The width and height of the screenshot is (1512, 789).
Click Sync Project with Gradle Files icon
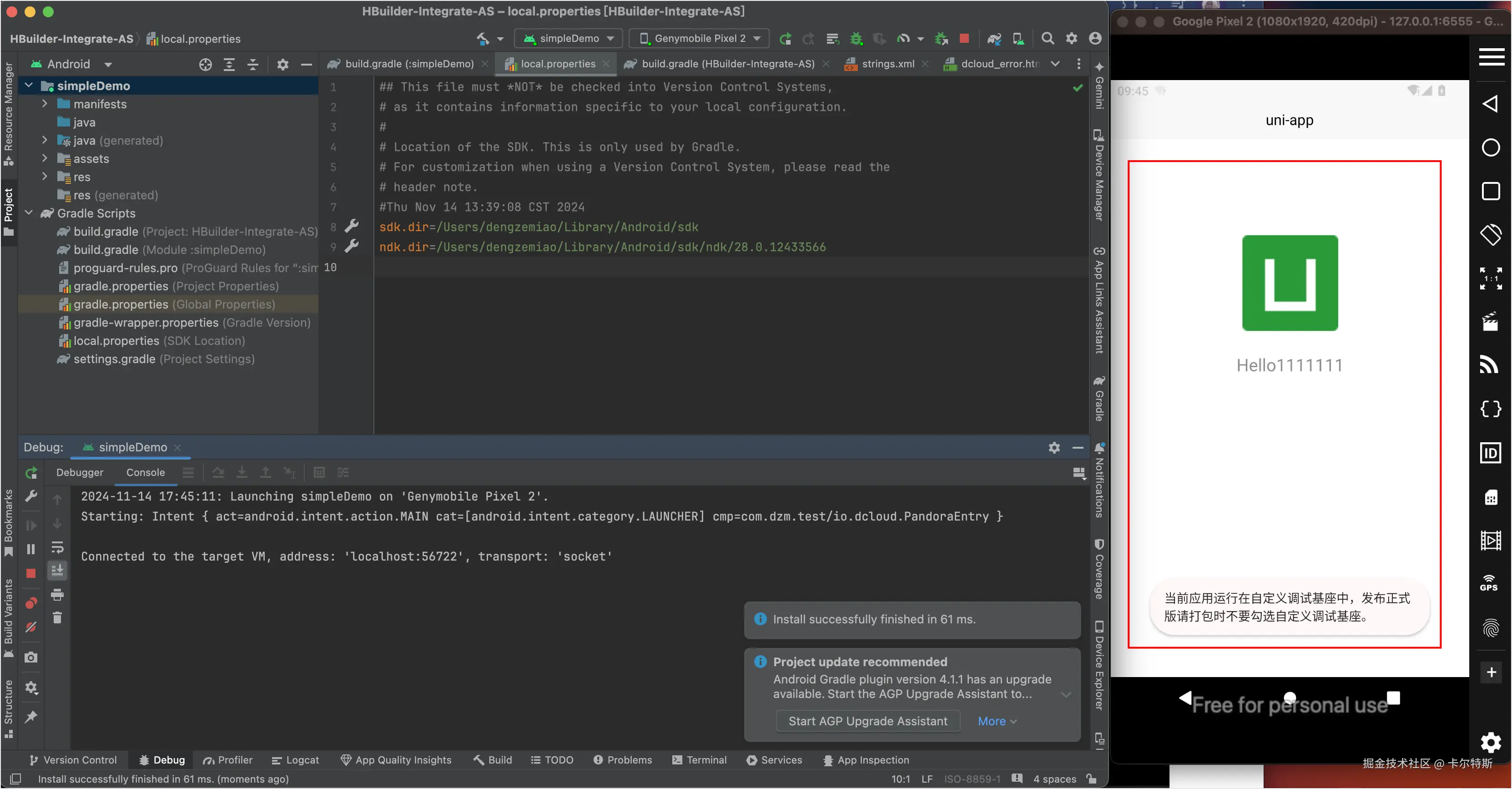[994, 38]
